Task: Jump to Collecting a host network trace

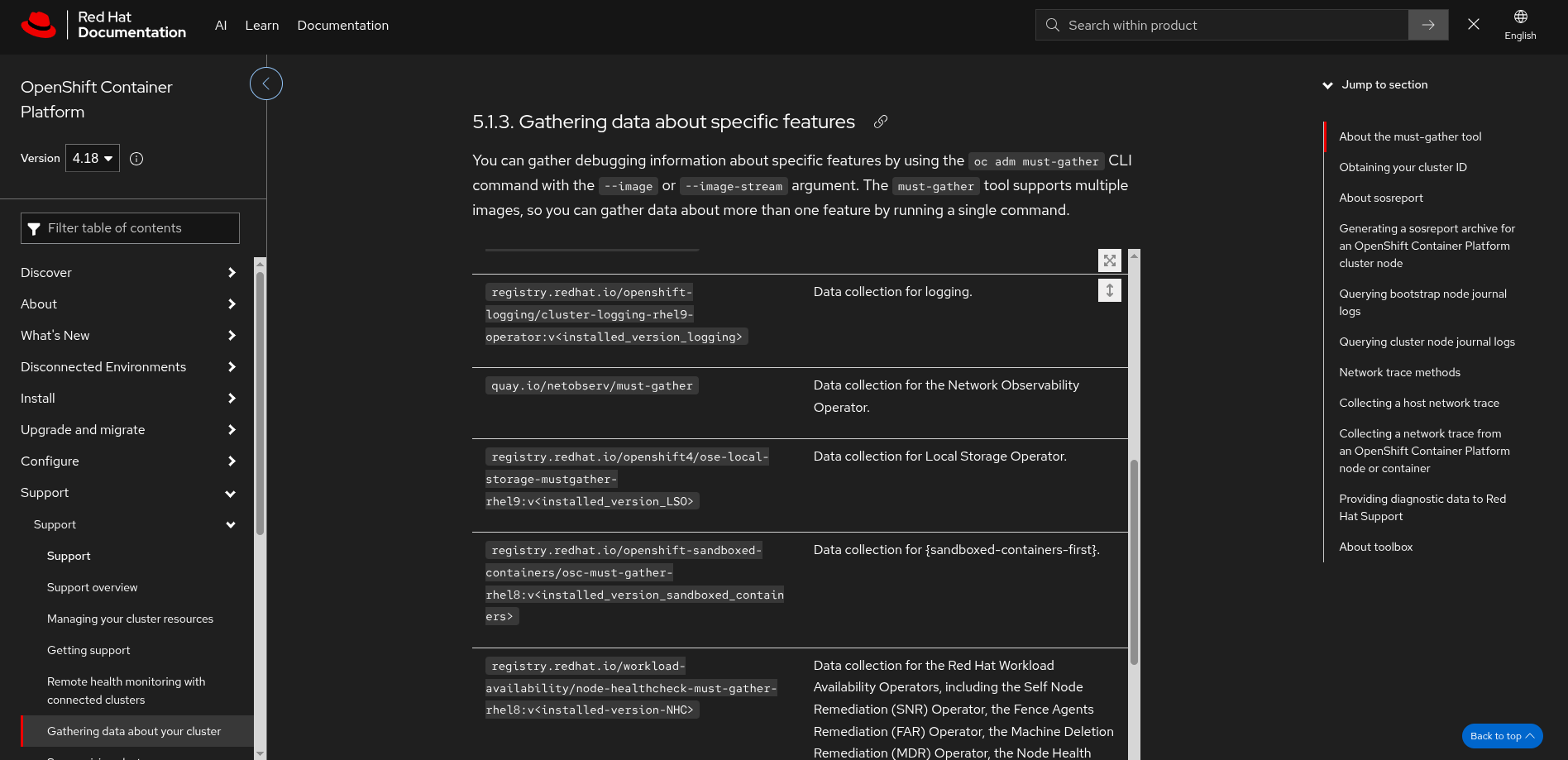Action: click(x=1419, y=403)
